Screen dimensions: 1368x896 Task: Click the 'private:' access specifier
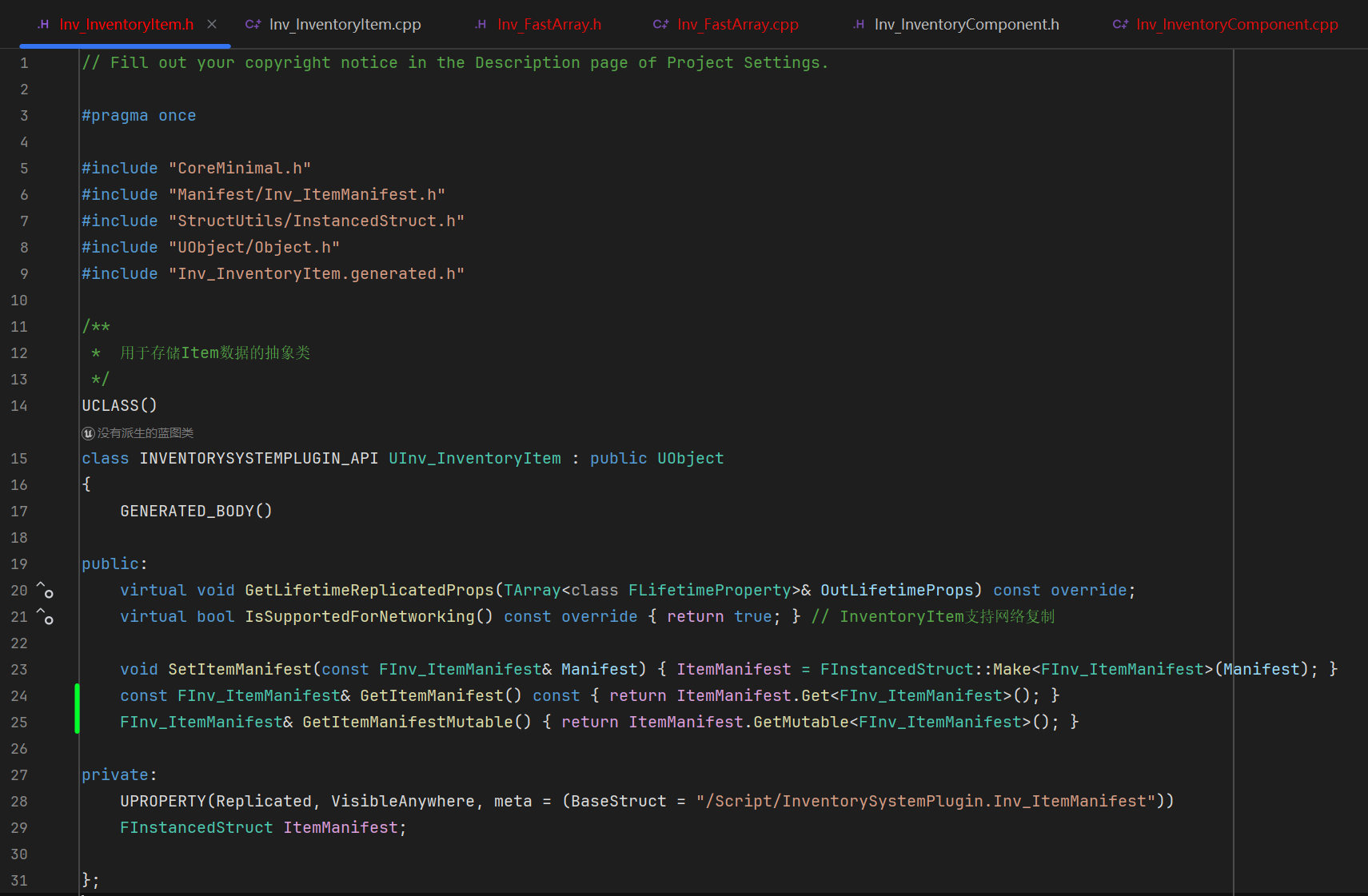[120, 775]
